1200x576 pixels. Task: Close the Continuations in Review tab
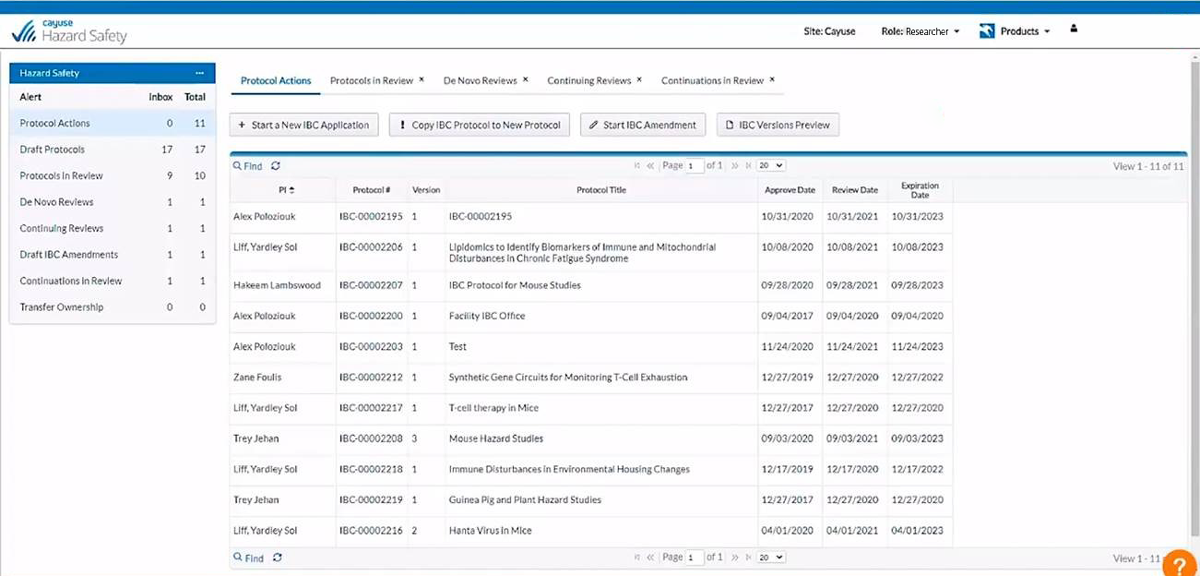click(772, 80)
